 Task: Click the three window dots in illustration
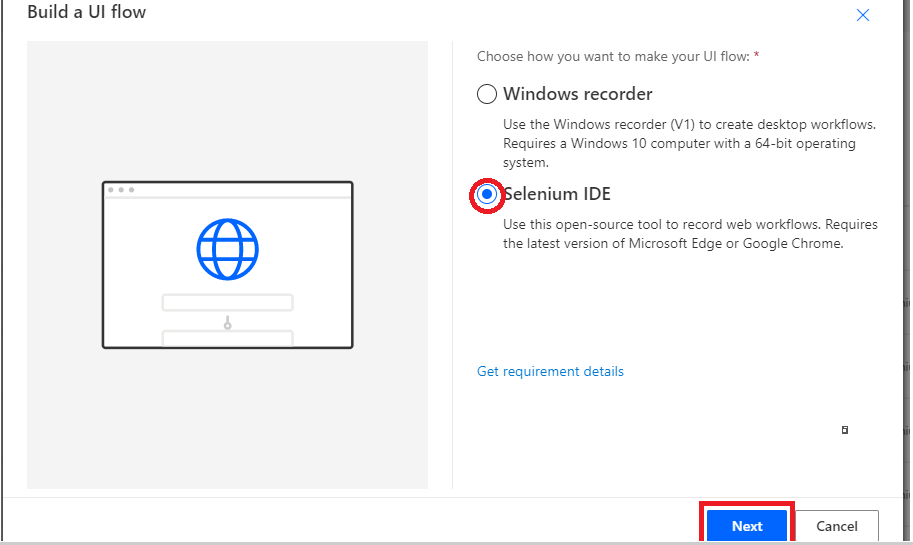click(x=121, y=190)
